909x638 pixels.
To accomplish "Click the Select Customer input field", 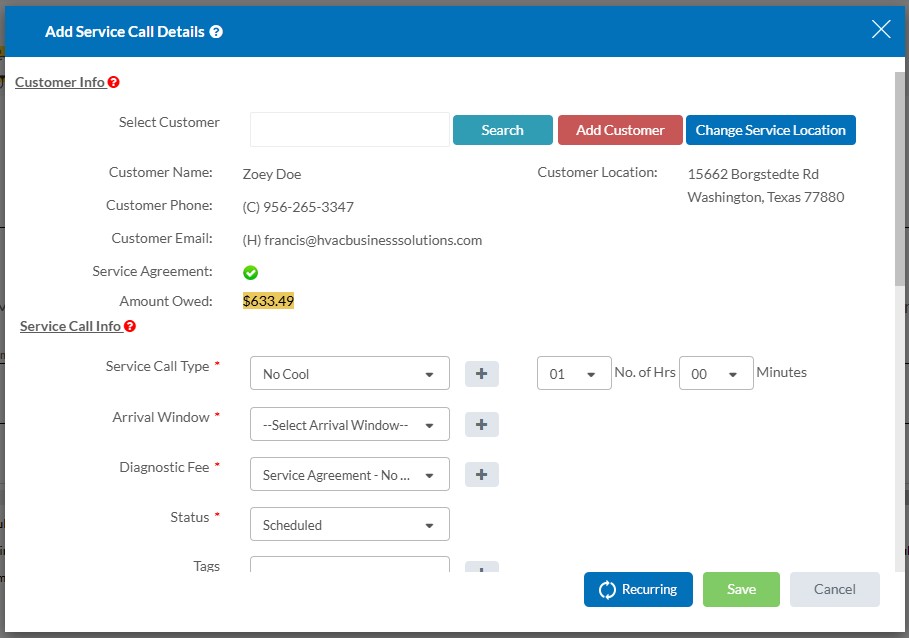I will click(x=350, y=129).
